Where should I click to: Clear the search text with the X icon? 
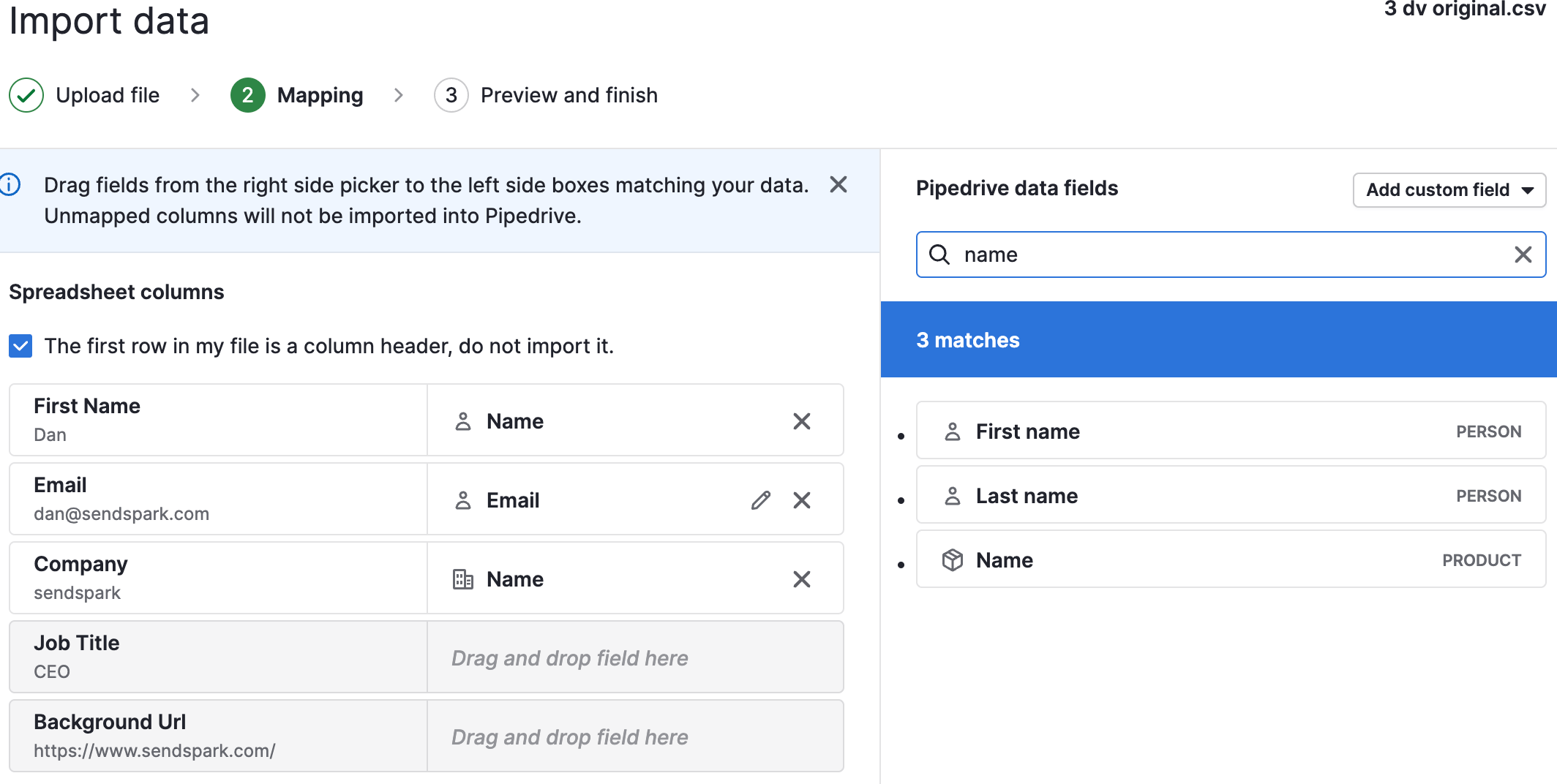1523,255
